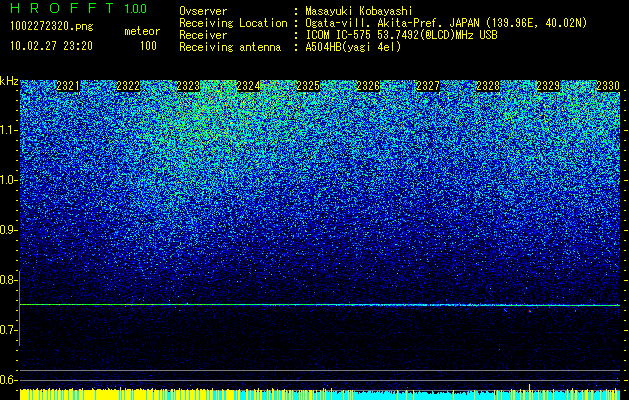
Task: Click the date stamp 10.02.27 23:20
Action: point(51,46)
